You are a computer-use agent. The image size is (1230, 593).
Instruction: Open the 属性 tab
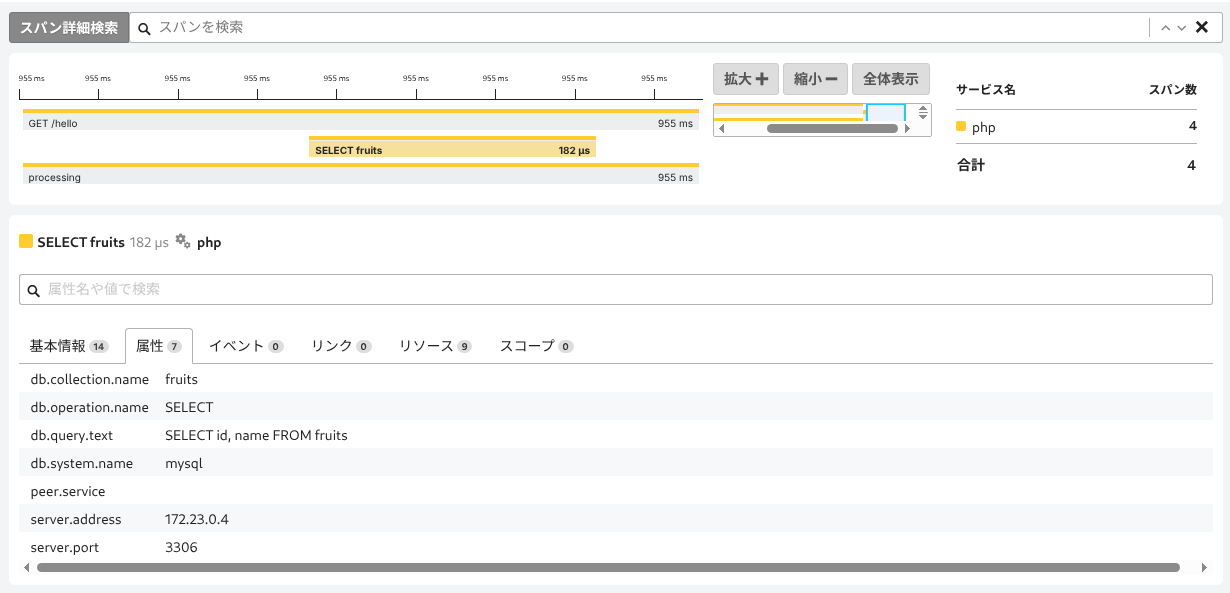click(158, 346)
